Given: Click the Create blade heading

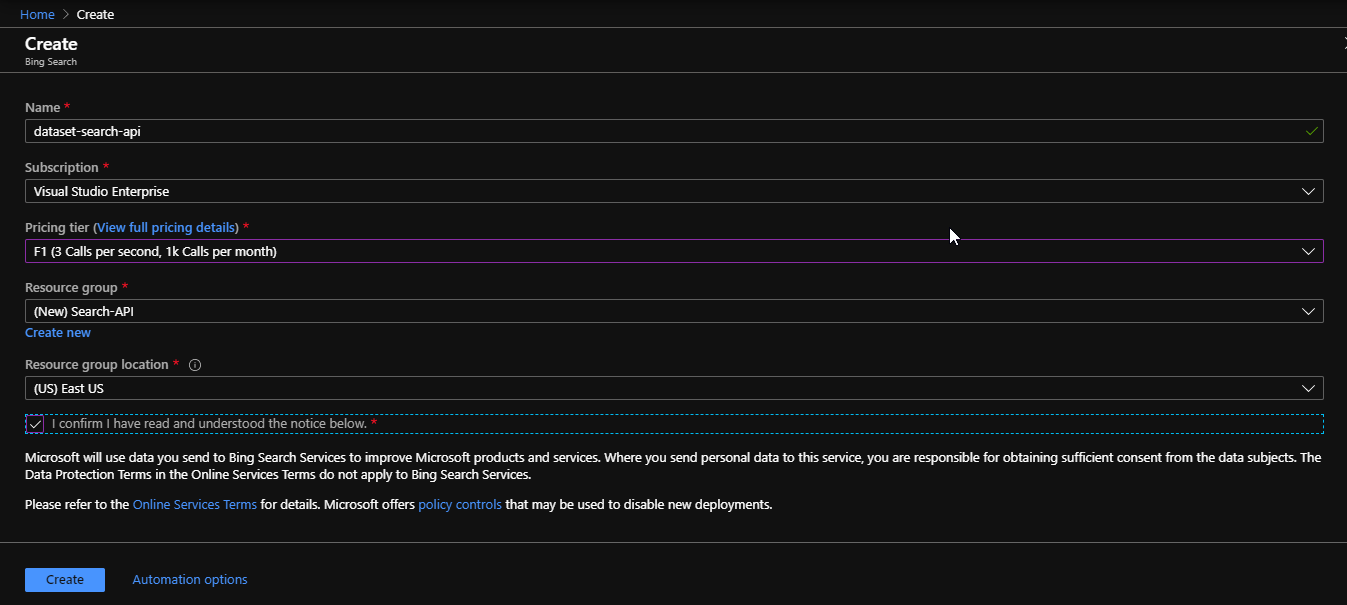Looking at the screenshot, I should click(x=51, y=44).
